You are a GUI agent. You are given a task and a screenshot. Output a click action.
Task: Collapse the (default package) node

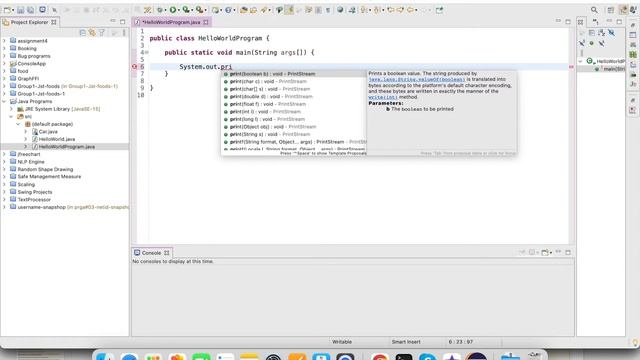[x=18, y=124]
